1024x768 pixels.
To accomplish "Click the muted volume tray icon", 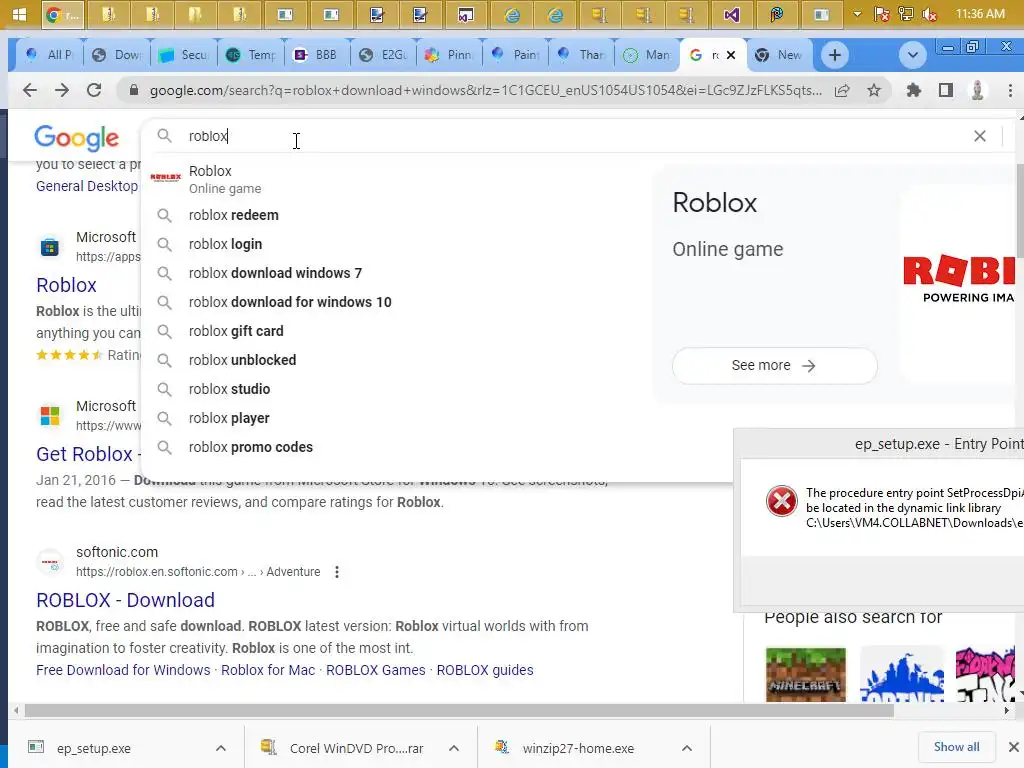I will click(930, 14).
